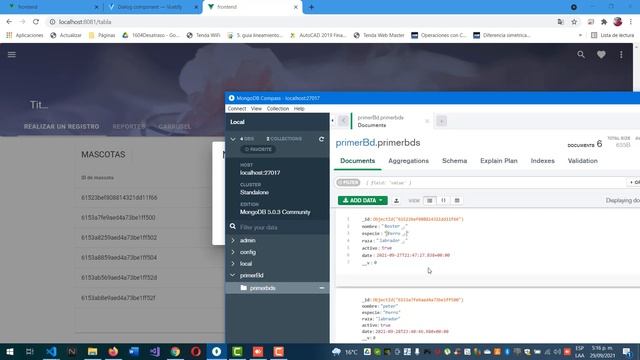Screen dimensions: 640x360
Task: Open Word from the taskbar
Action: click(x=134, y=351)
